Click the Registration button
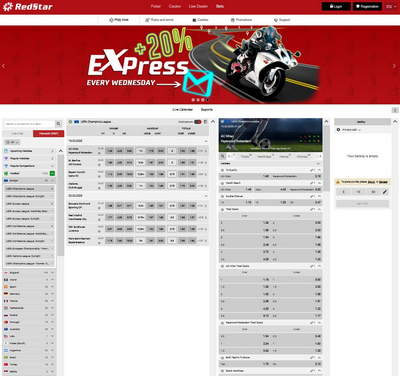This screenshot has height=376, width=400. (x=367, y=6)
